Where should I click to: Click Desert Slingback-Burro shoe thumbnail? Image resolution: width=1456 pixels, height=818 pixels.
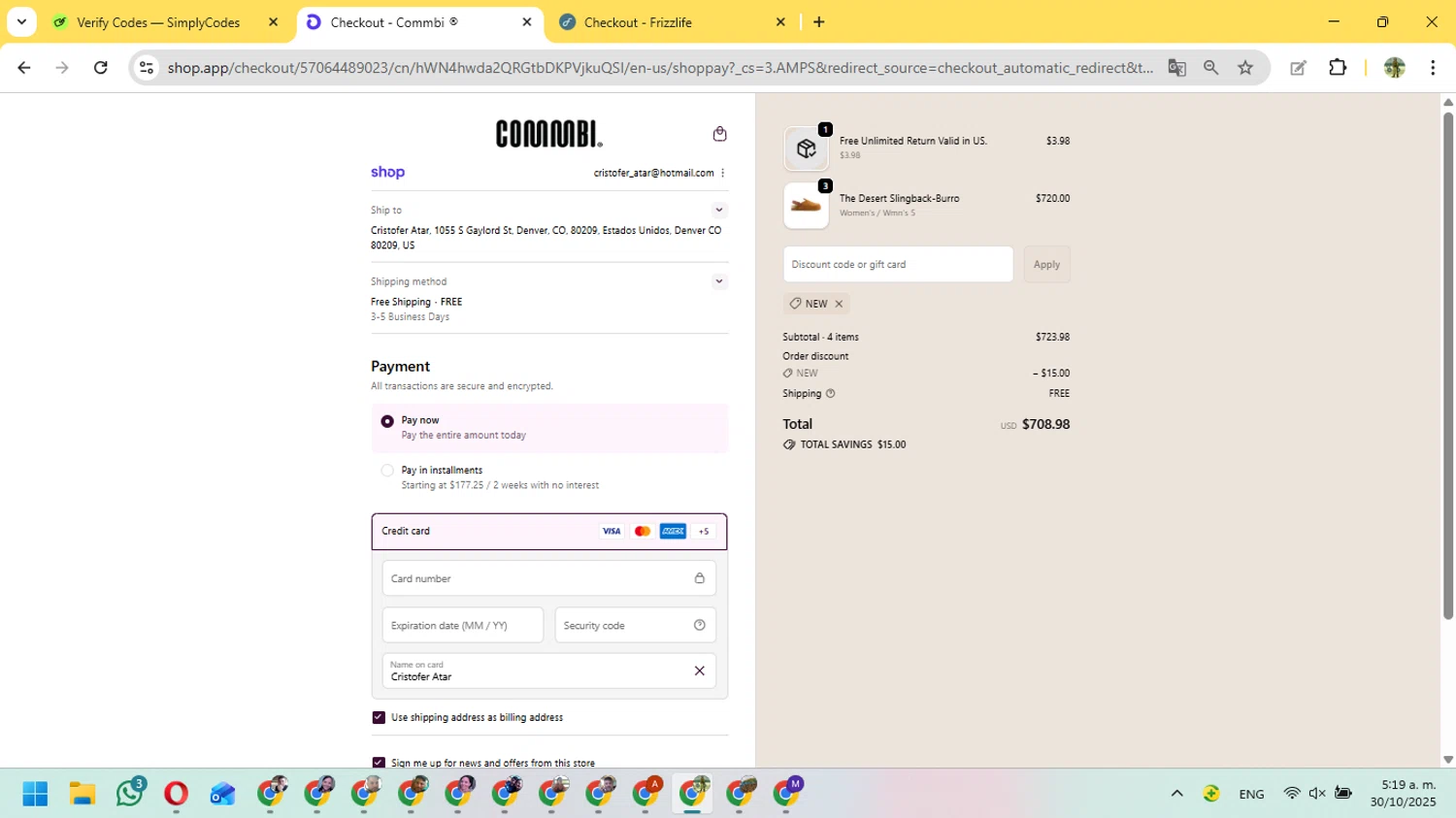tap(806, 206)
